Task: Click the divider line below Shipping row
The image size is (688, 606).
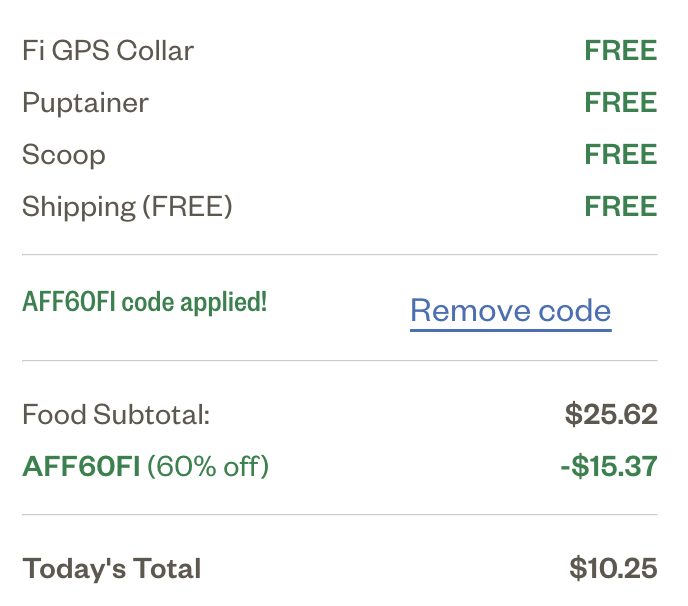Action: 340,255
